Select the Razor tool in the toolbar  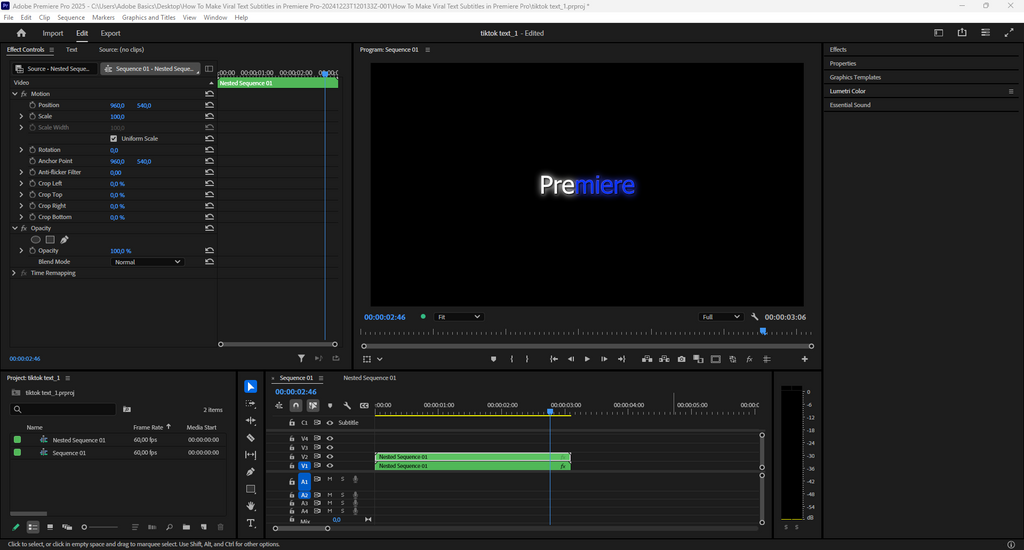[x=250, y=438]
